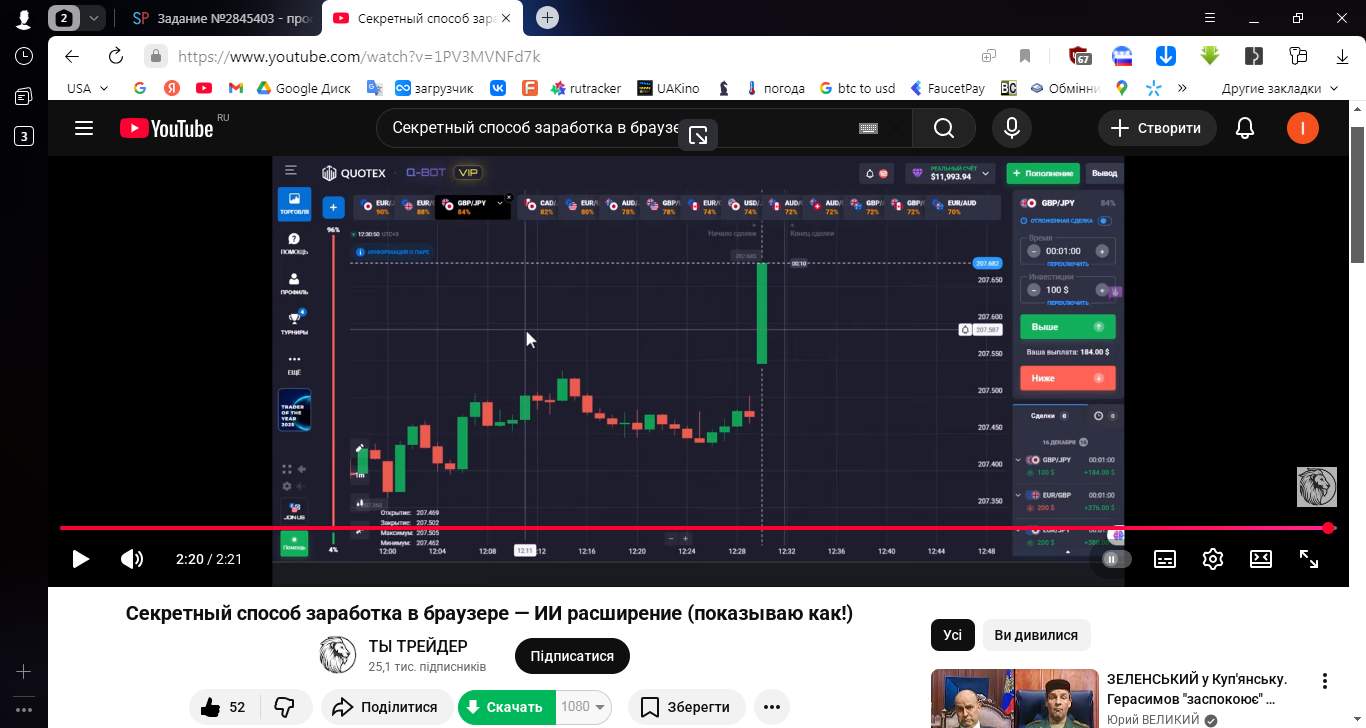This screenshot has height=728, width=1366.
Task: Open the browser main menu
Action: click(1209, 18)
